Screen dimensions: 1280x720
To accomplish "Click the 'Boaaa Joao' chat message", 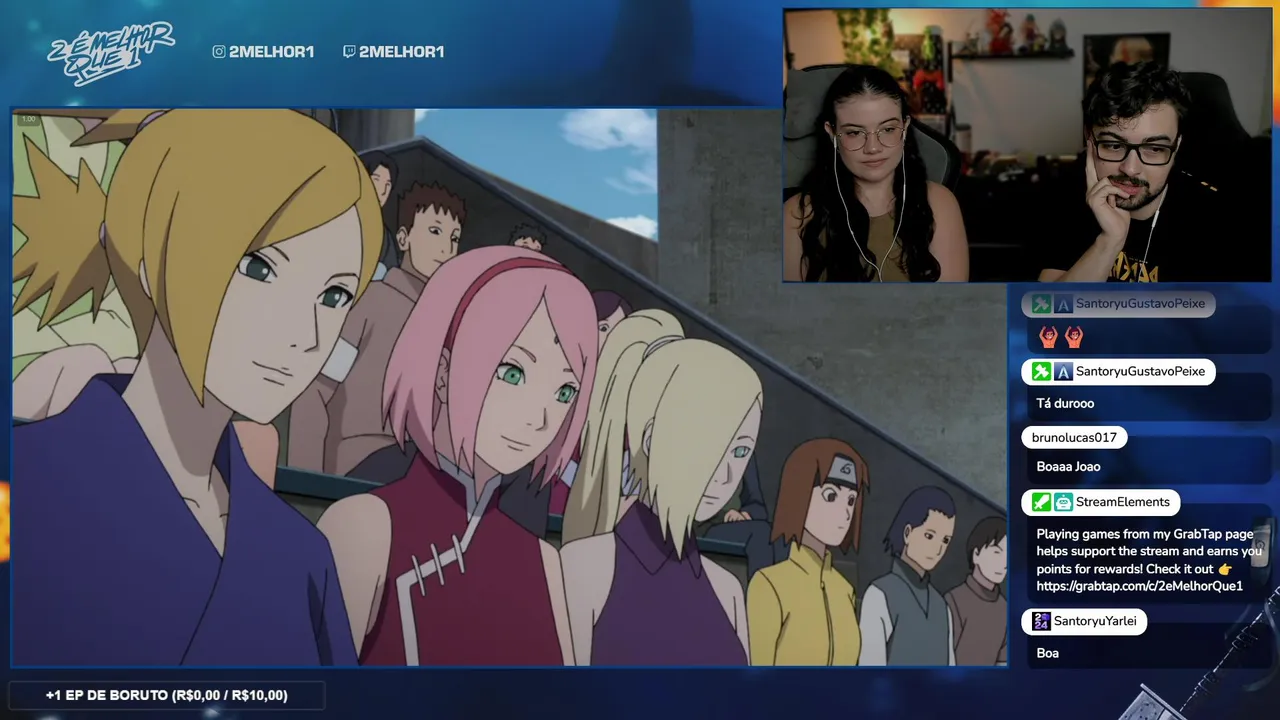I will (x=1068, y=466).
